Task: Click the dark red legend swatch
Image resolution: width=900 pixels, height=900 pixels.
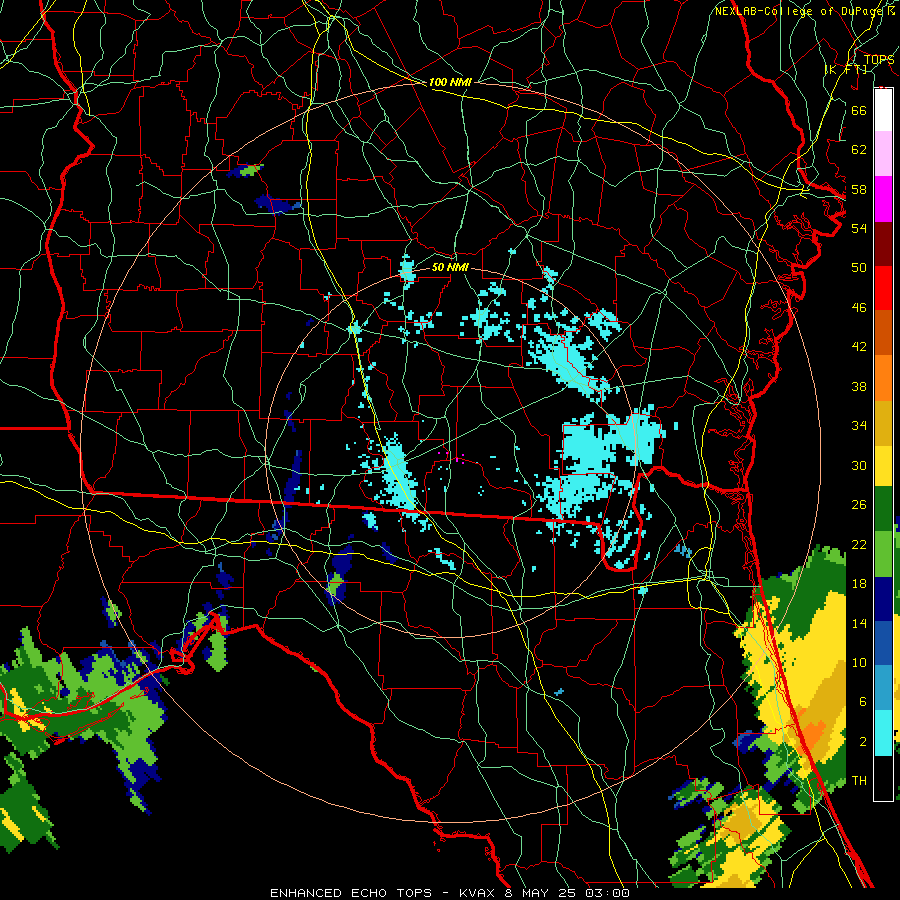Action: tap(883, 244)
